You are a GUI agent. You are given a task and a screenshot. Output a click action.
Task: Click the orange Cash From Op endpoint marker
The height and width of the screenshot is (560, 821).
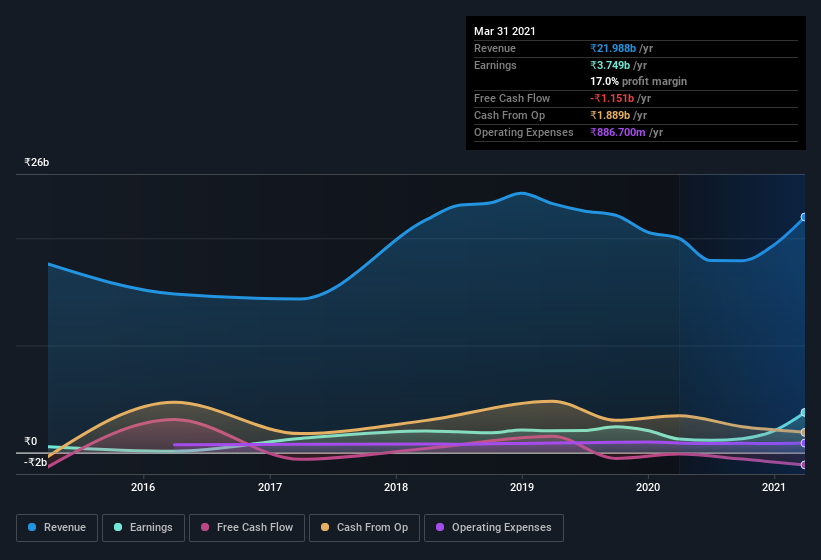coord(804,432)
